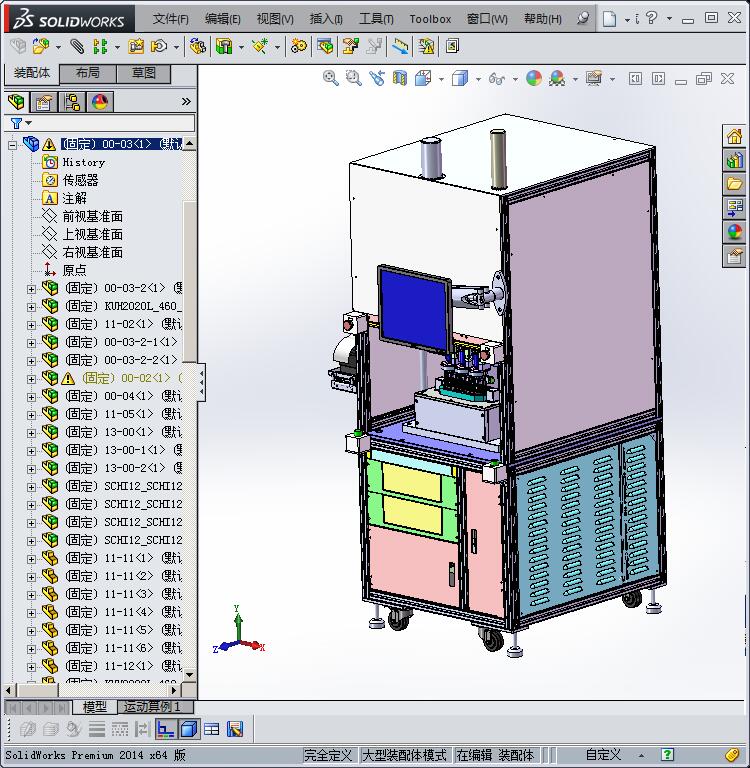This screenshot has height=768, width=750.
Task: Open Appearances icon in right task pane
Action: pyautogui.click(x=734, y=232)
